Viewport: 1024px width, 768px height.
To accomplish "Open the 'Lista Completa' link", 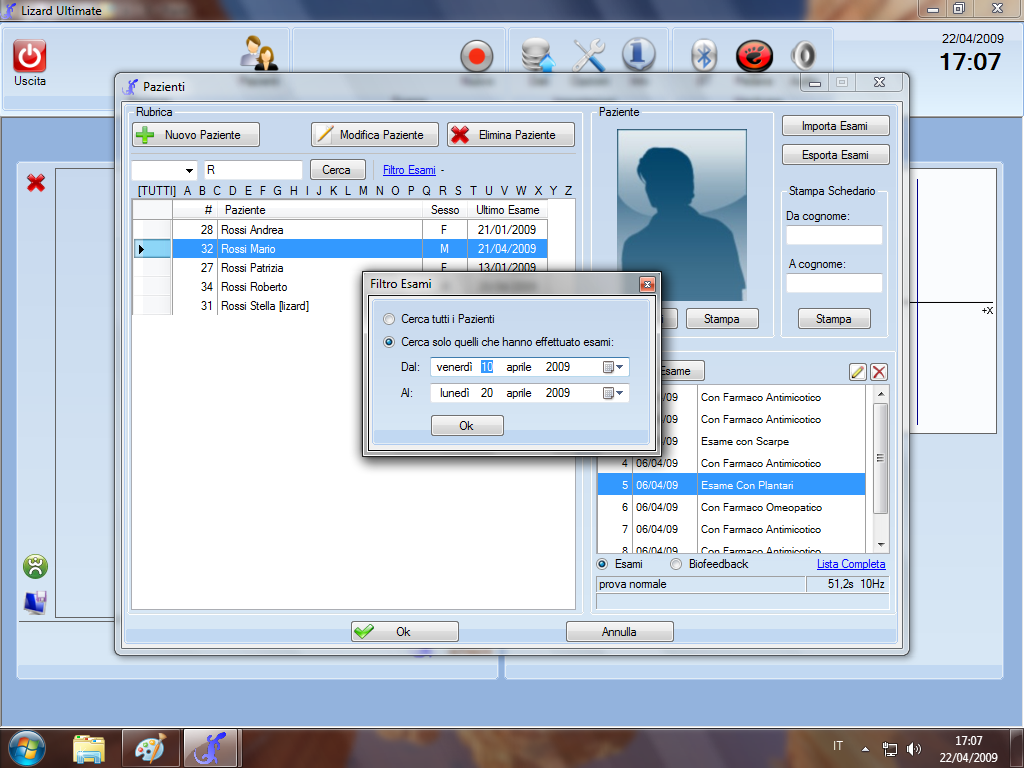I will (x=850, y=564).
